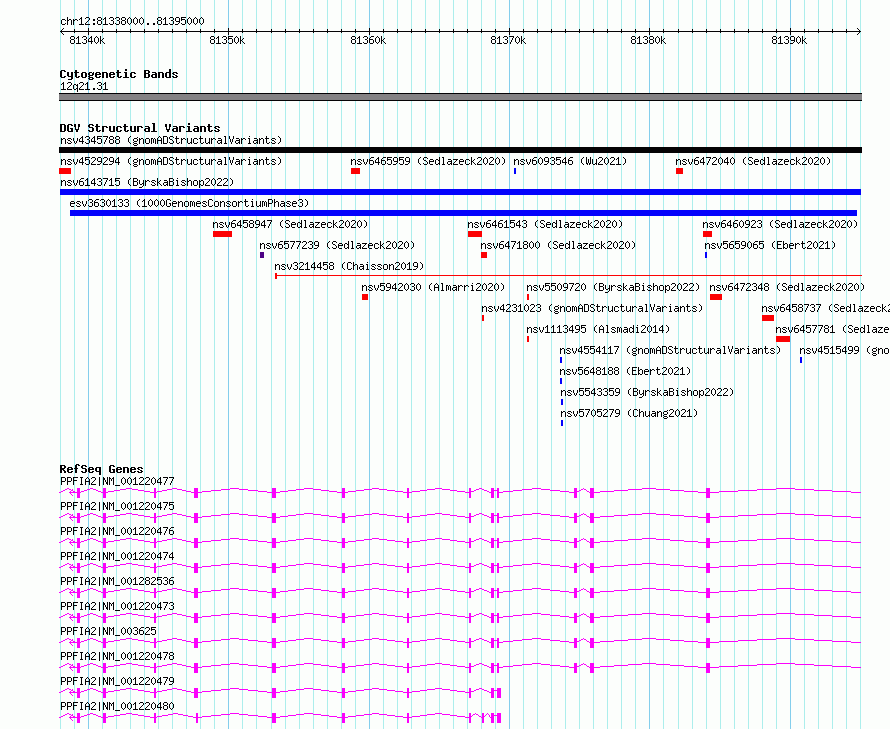890x729 pixels.
Task: Open nsv6465959 (Sedlazeck2020) variant
Action: [x=428, y=161]
